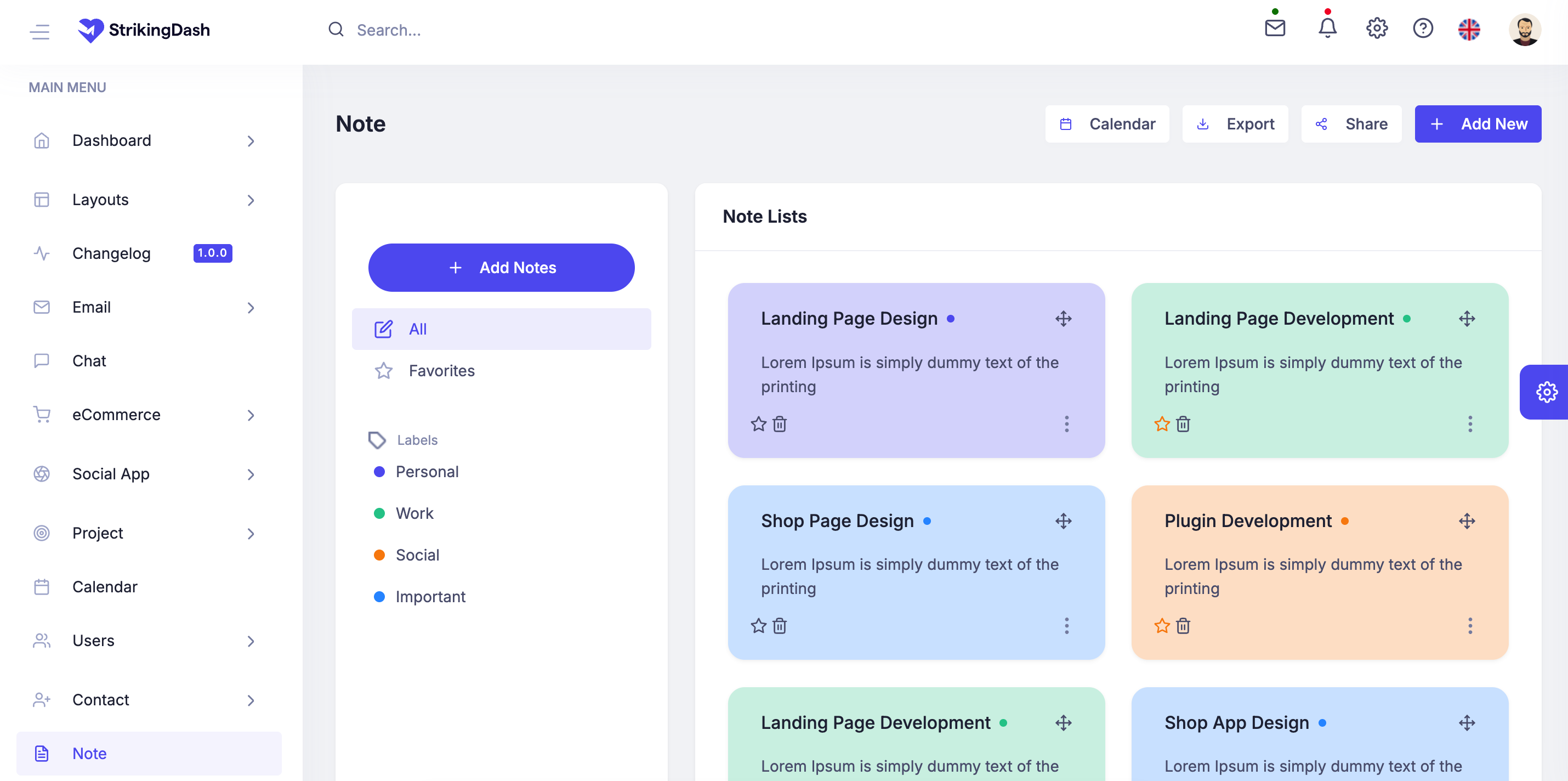Screen dimensions: 1568x781
Task: Click the help question mark icon
Action: click(1423, 29)
